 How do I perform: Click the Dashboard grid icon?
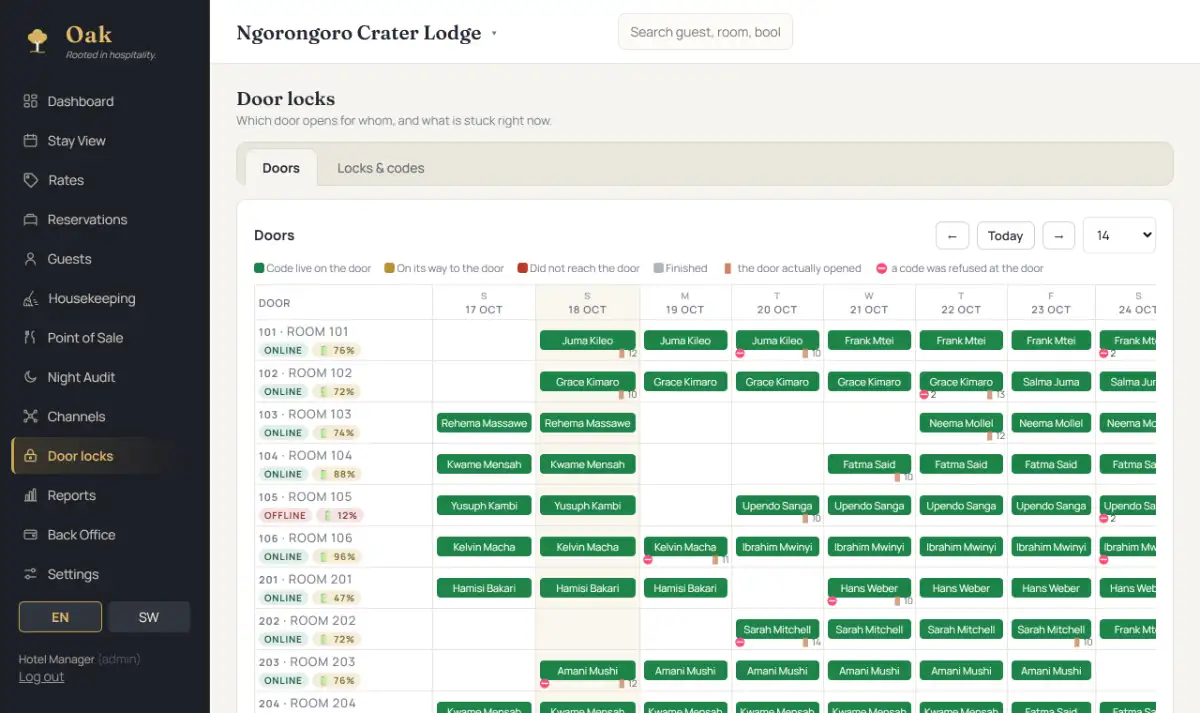[30, 101]
